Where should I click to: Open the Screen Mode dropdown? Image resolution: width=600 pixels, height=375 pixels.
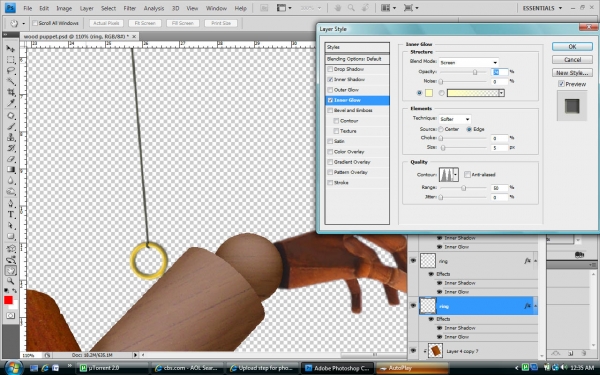411,8
